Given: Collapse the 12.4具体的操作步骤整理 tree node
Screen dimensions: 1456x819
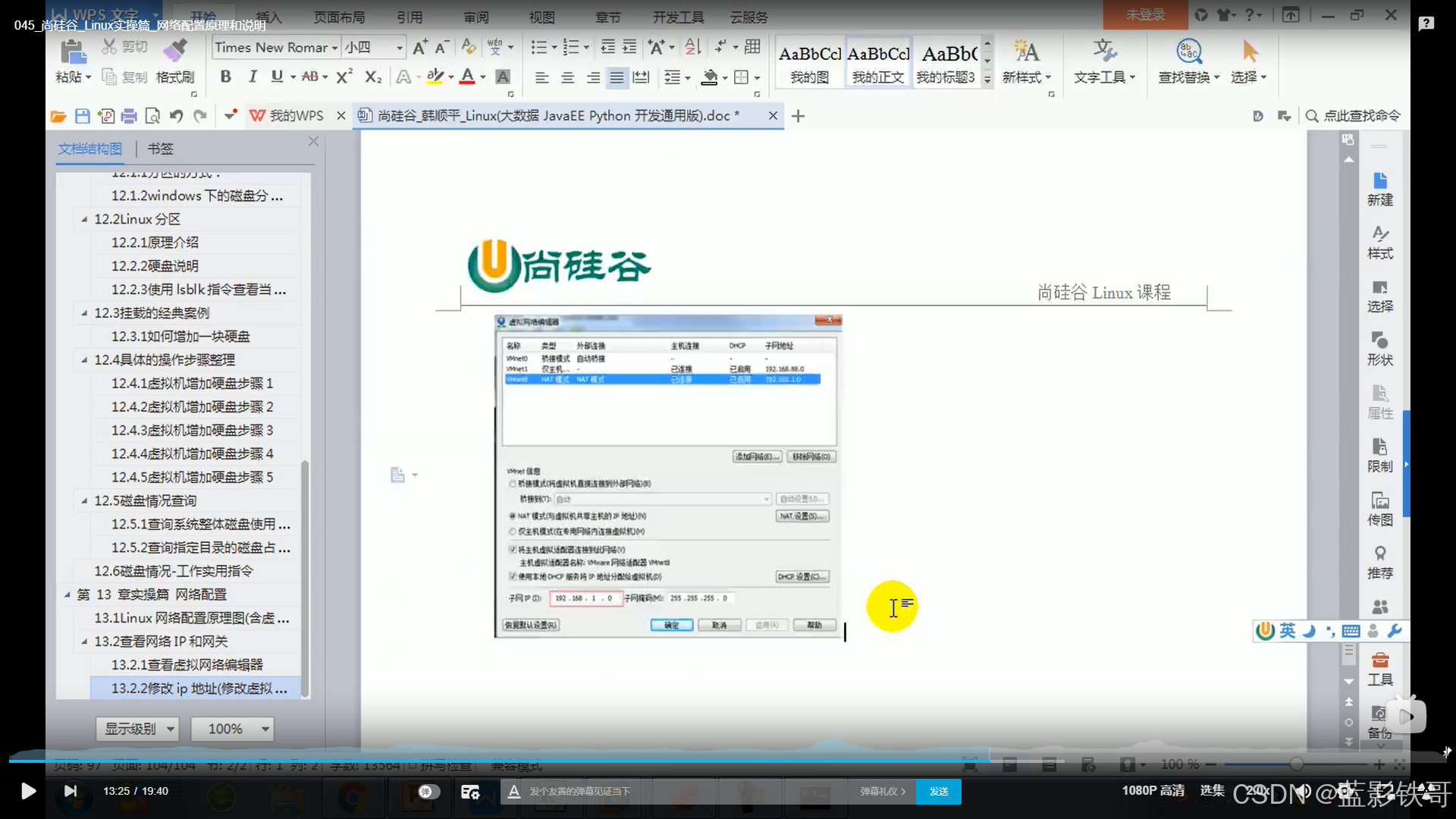Looking at the screenshot, I should point(84,360).
